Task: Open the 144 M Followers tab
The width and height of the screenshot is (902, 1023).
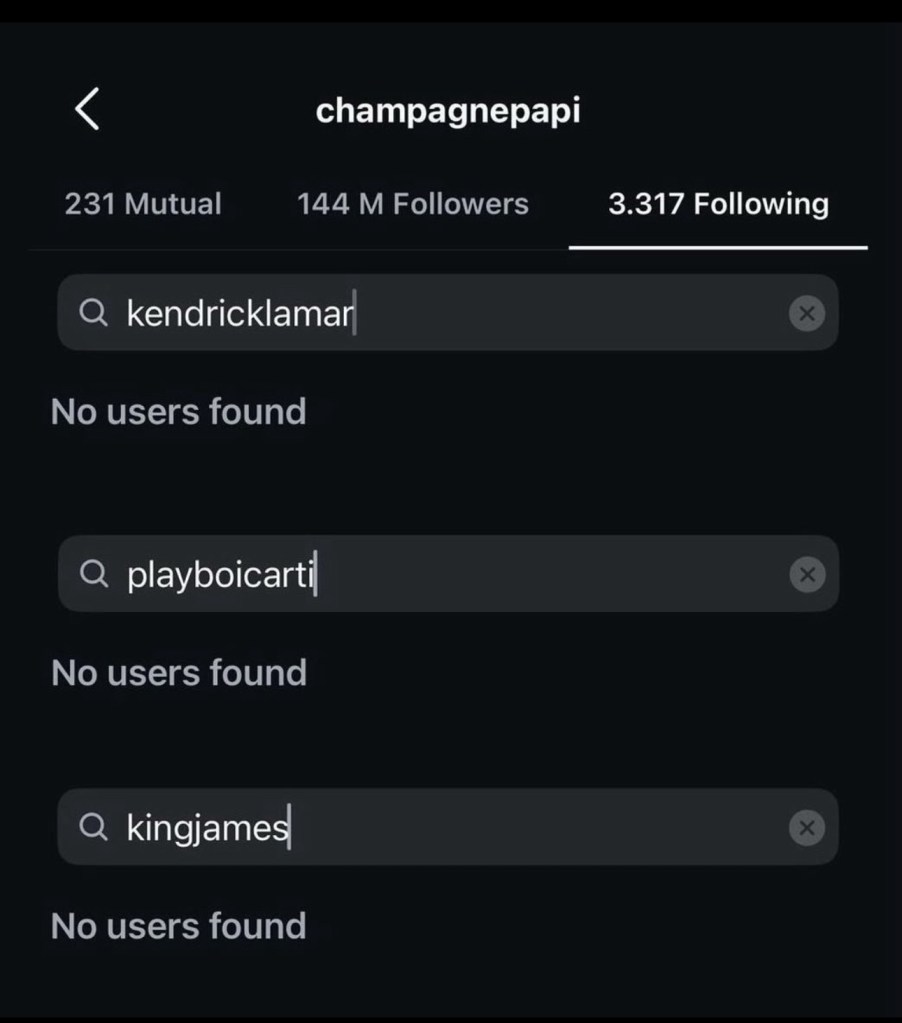Action: coord(412,204)
